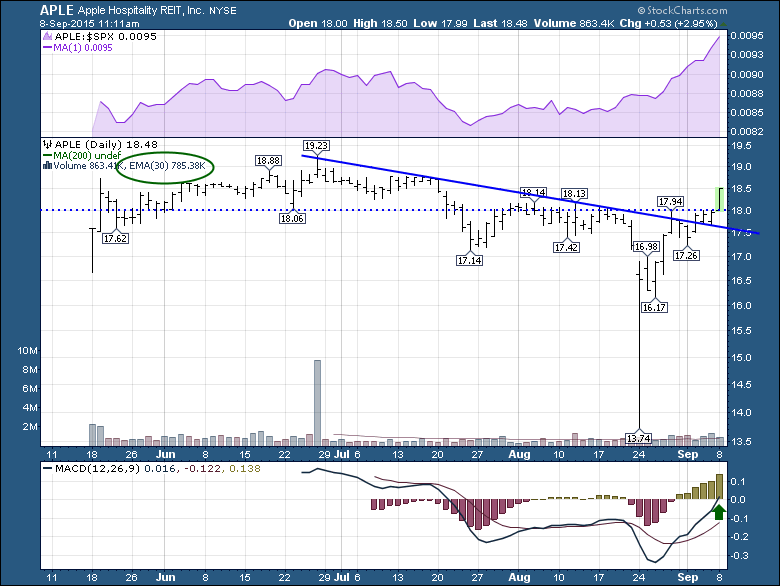This screenshot has height=586, width=780.
Task: Click the High 18.50 value
Action: click(x=380, y=23)
